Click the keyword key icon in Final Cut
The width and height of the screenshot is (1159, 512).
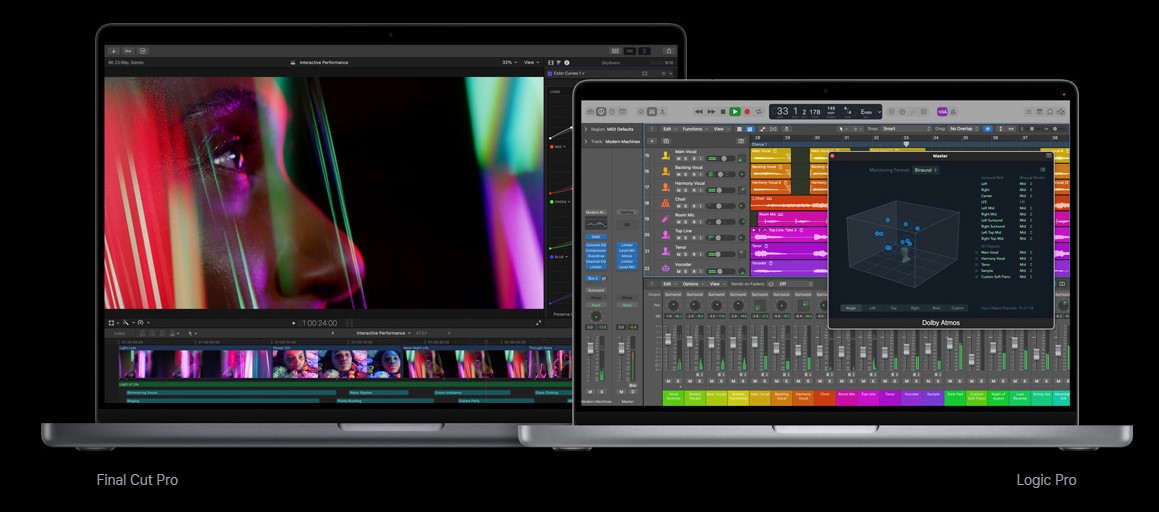pyautogui.click(x=128, y=51)
